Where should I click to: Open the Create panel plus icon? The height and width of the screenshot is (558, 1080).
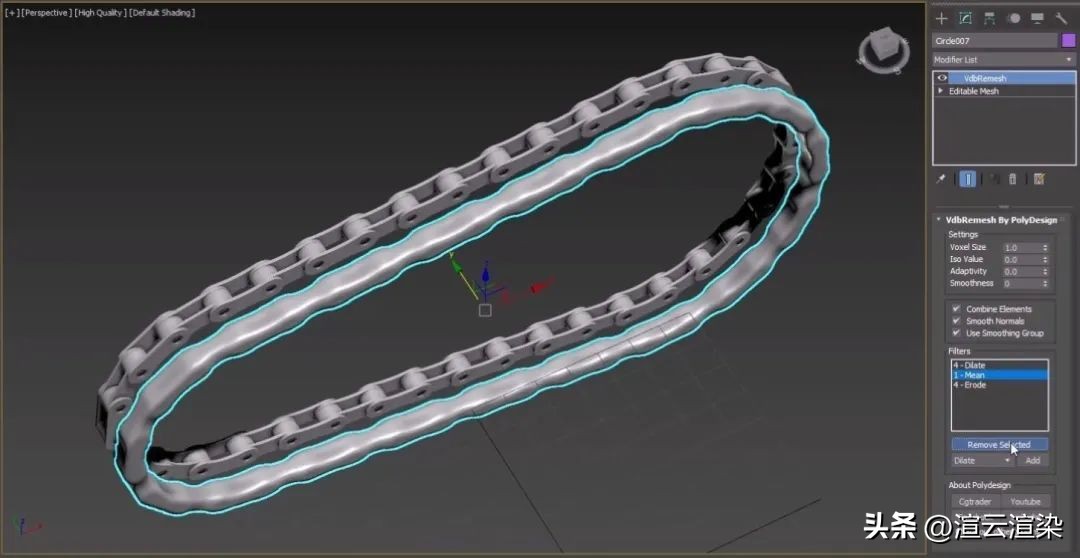pos(942,19)
